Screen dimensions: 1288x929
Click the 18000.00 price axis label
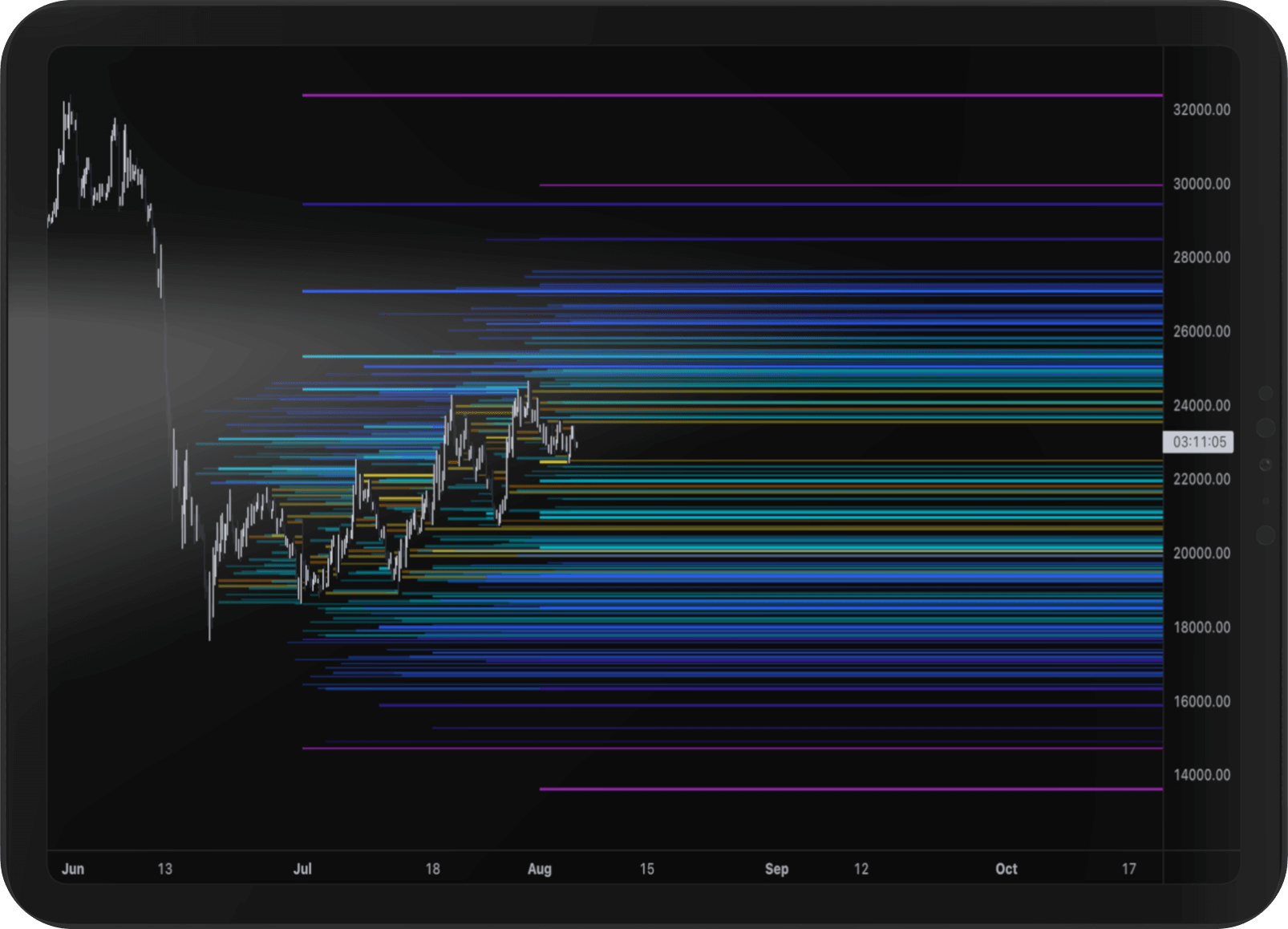point(1201,627)
